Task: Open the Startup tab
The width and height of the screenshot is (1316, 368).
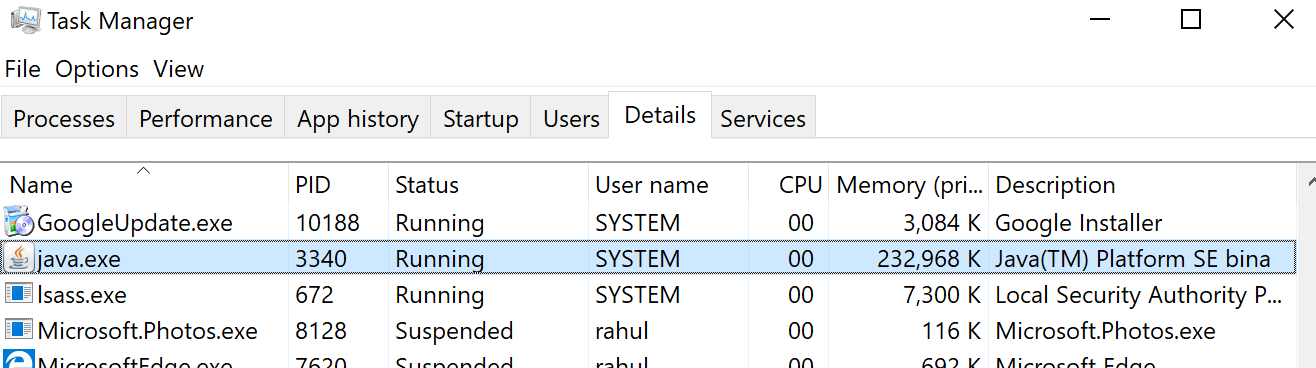Action: (481, 119)
